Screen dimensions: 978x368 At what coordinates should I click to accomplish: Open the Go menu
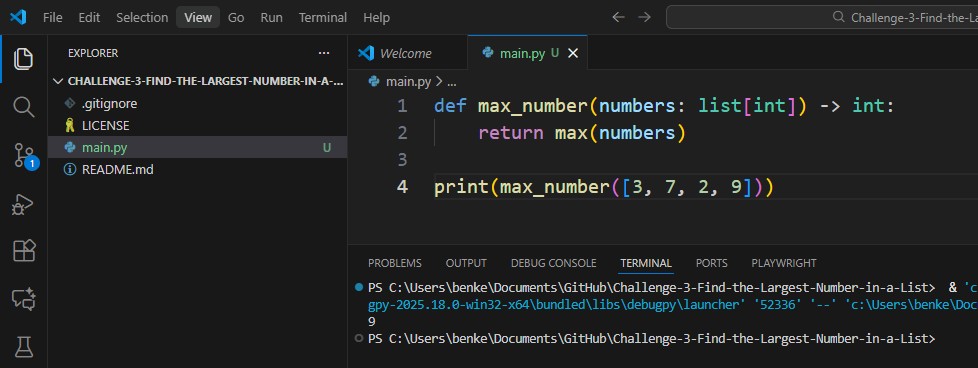point(236,17)
